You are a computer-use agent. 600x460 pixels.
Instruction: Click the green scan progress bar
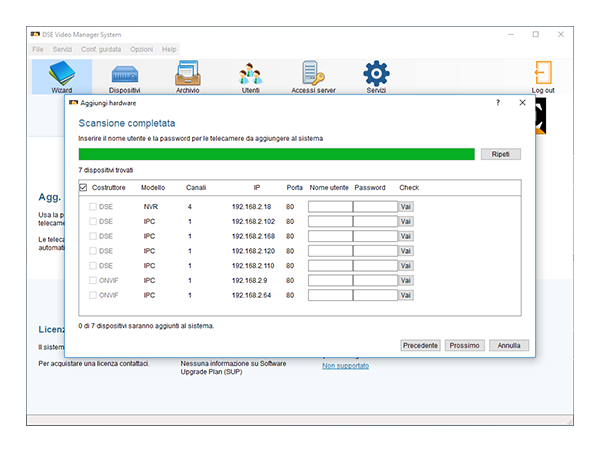tap(276, 154)
